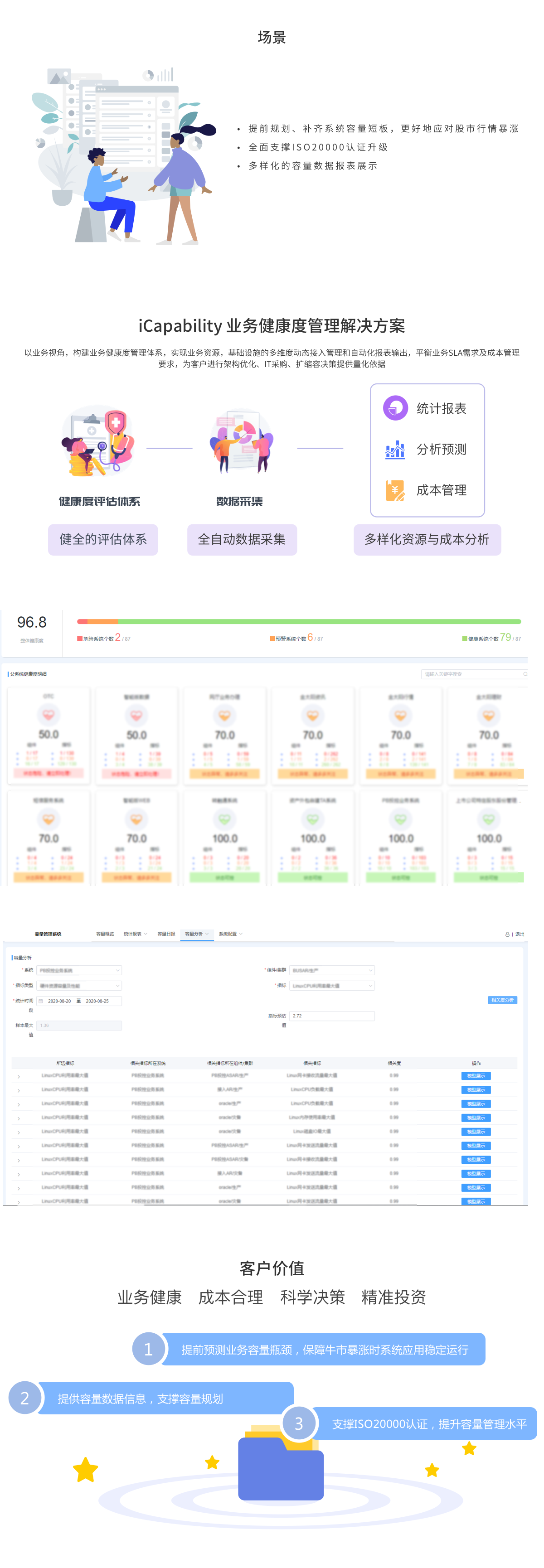Click the blue 分析预测 chart icon
Viewport: 544px width, 1568px height.
click(395, 449)
